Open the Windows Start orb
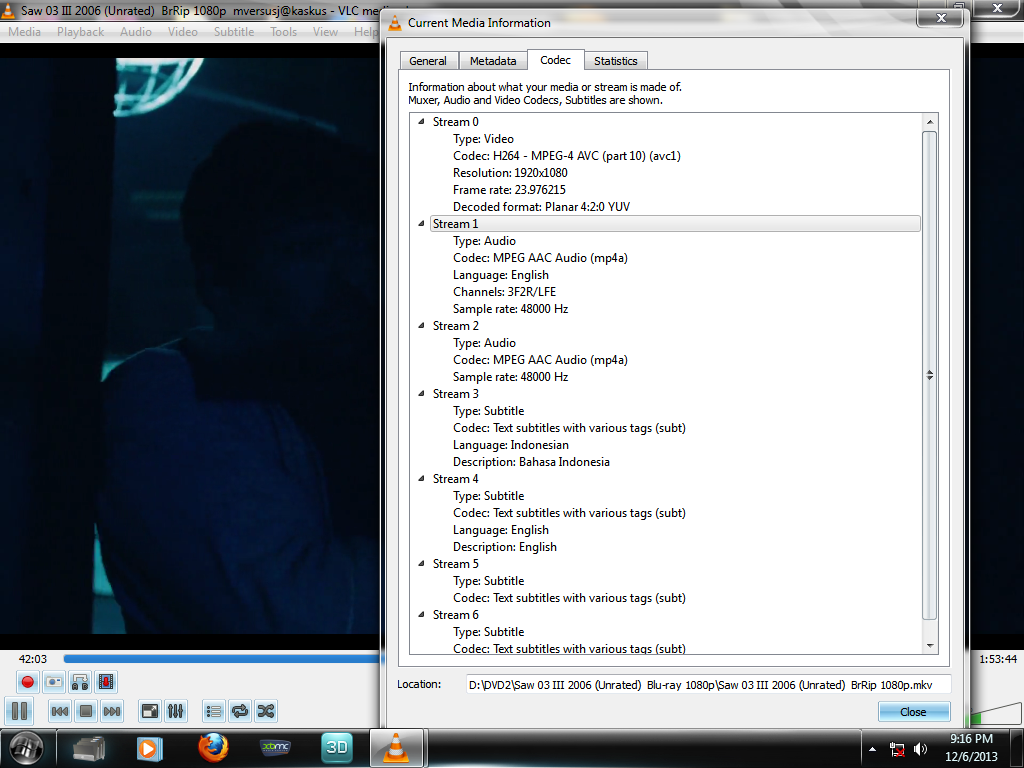The image size is (1024, 768). coord(25,748)
